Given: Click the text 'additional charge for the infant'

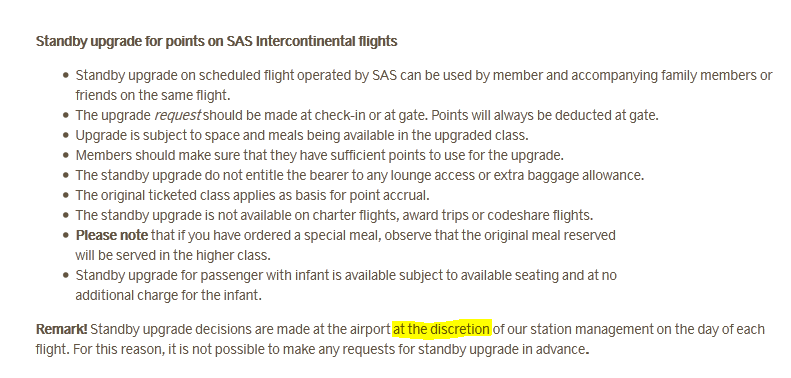Looking at the screenshot, I should coord(167,295).
